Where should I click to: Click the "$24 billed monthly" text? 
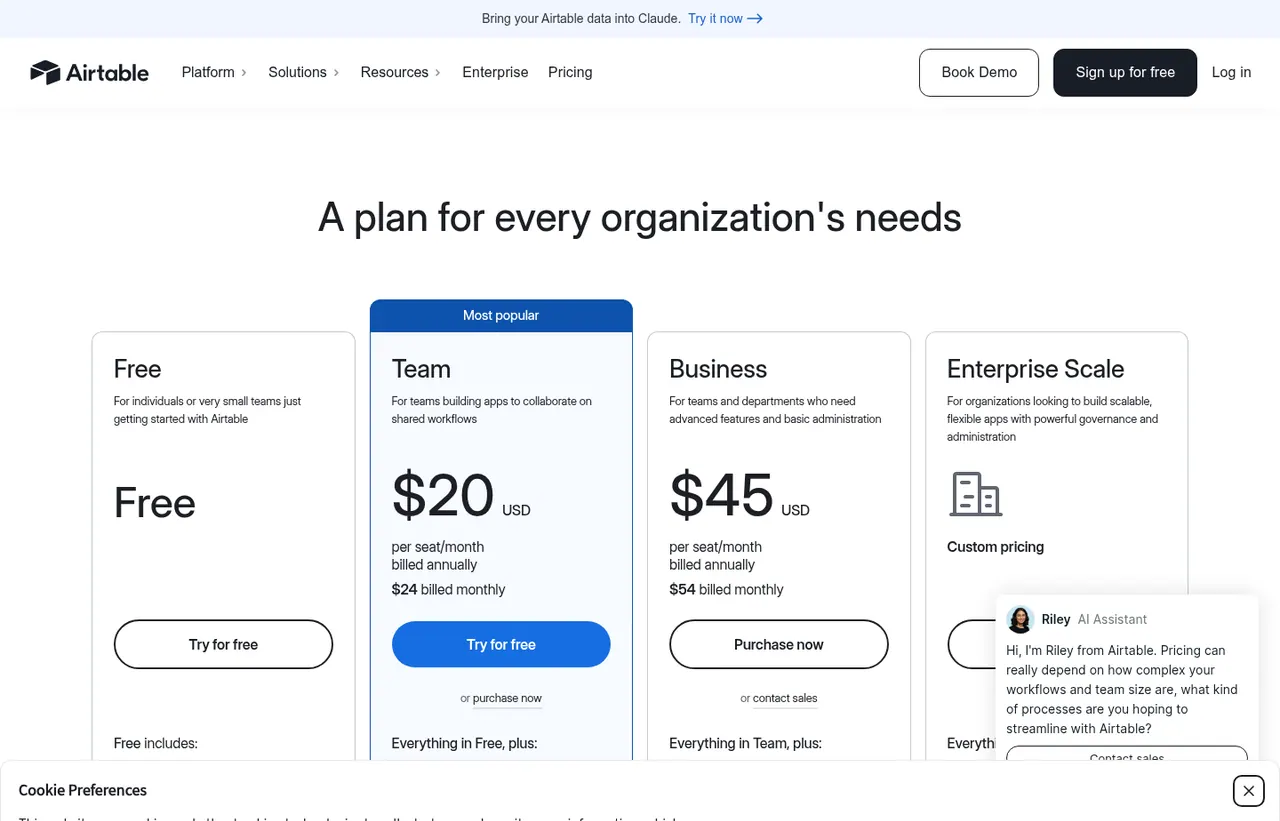click(448, 589)
